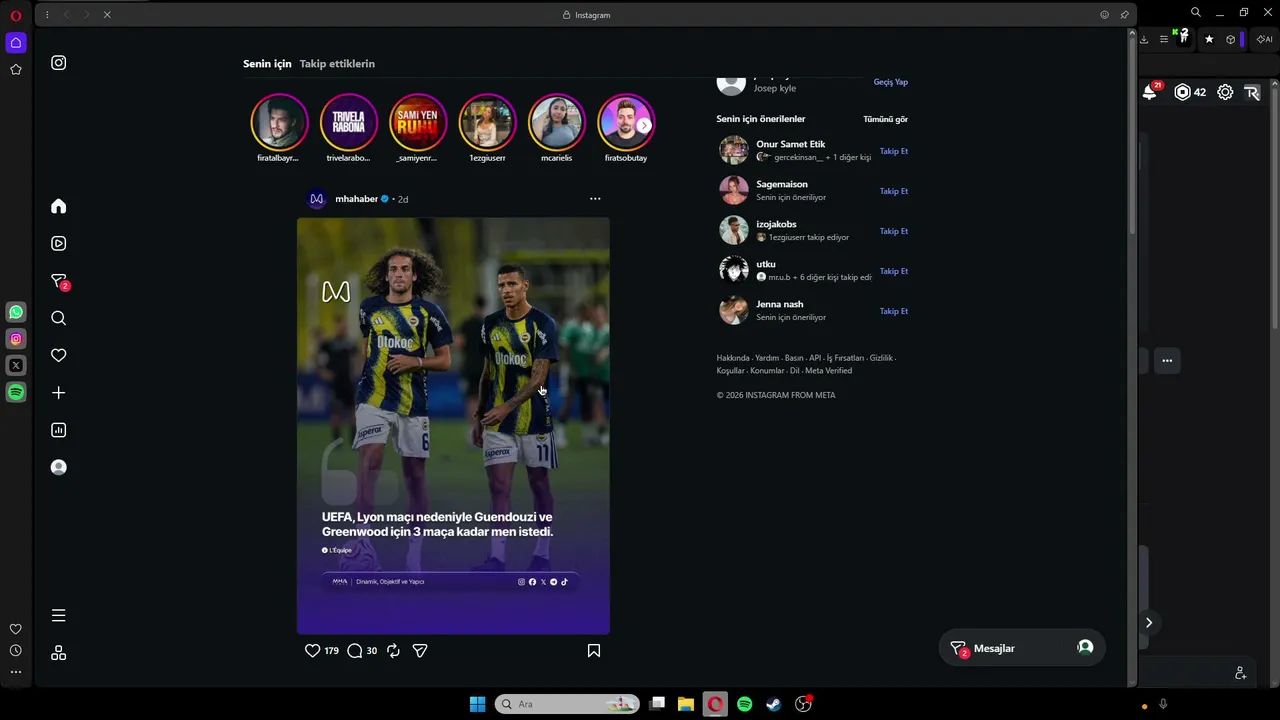Click the taskbar Ara search box

[x=568, y=704]
